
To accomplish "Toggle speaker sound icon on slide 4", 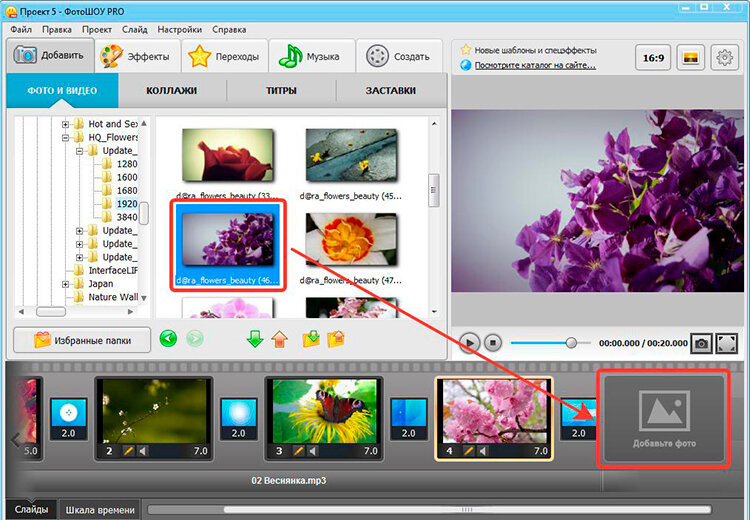I will click(x=483, y=451).
